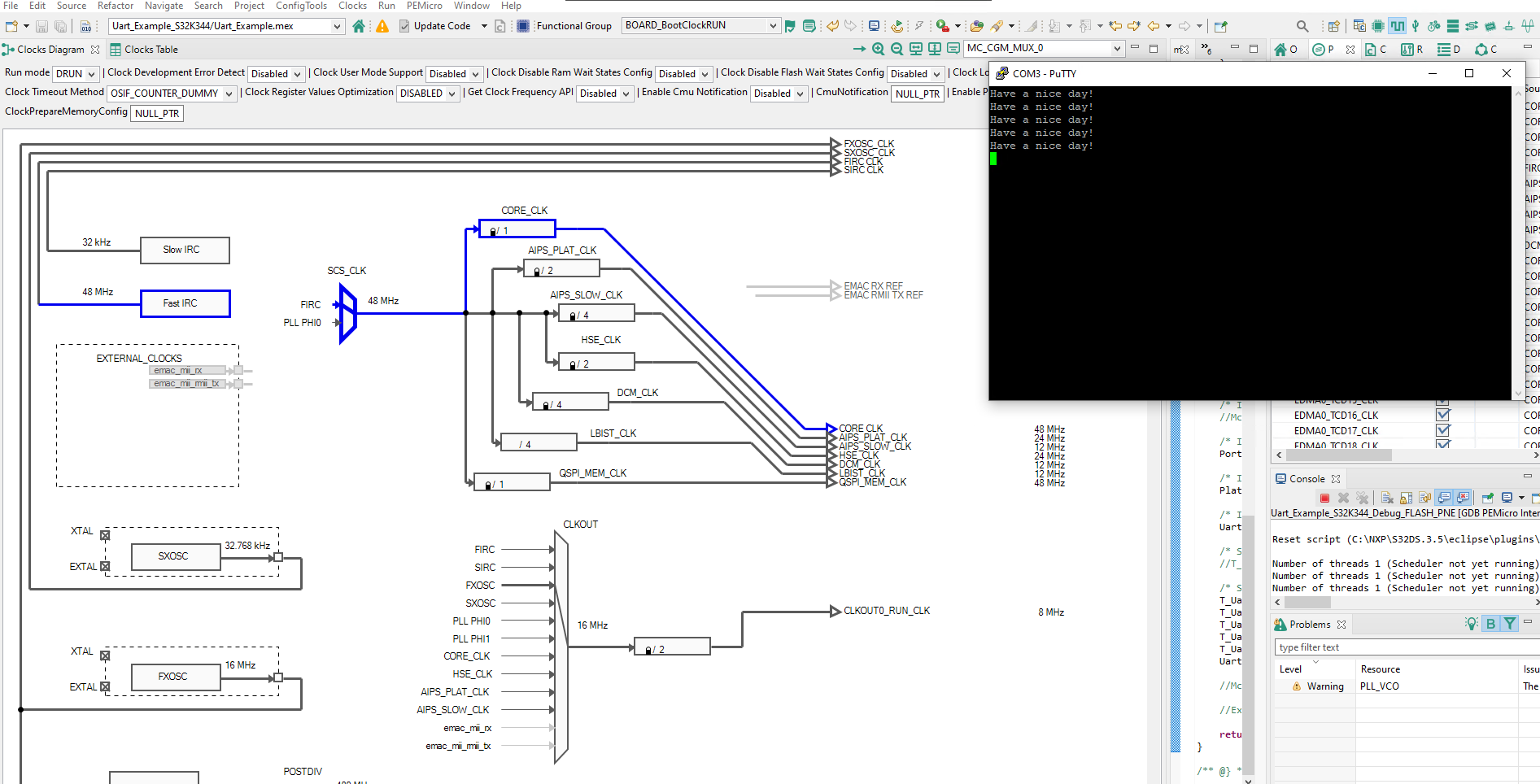Select the zoom in tool above the clocks diagram
This screenshot has width=1540, height=784.
tap(878, 49)
